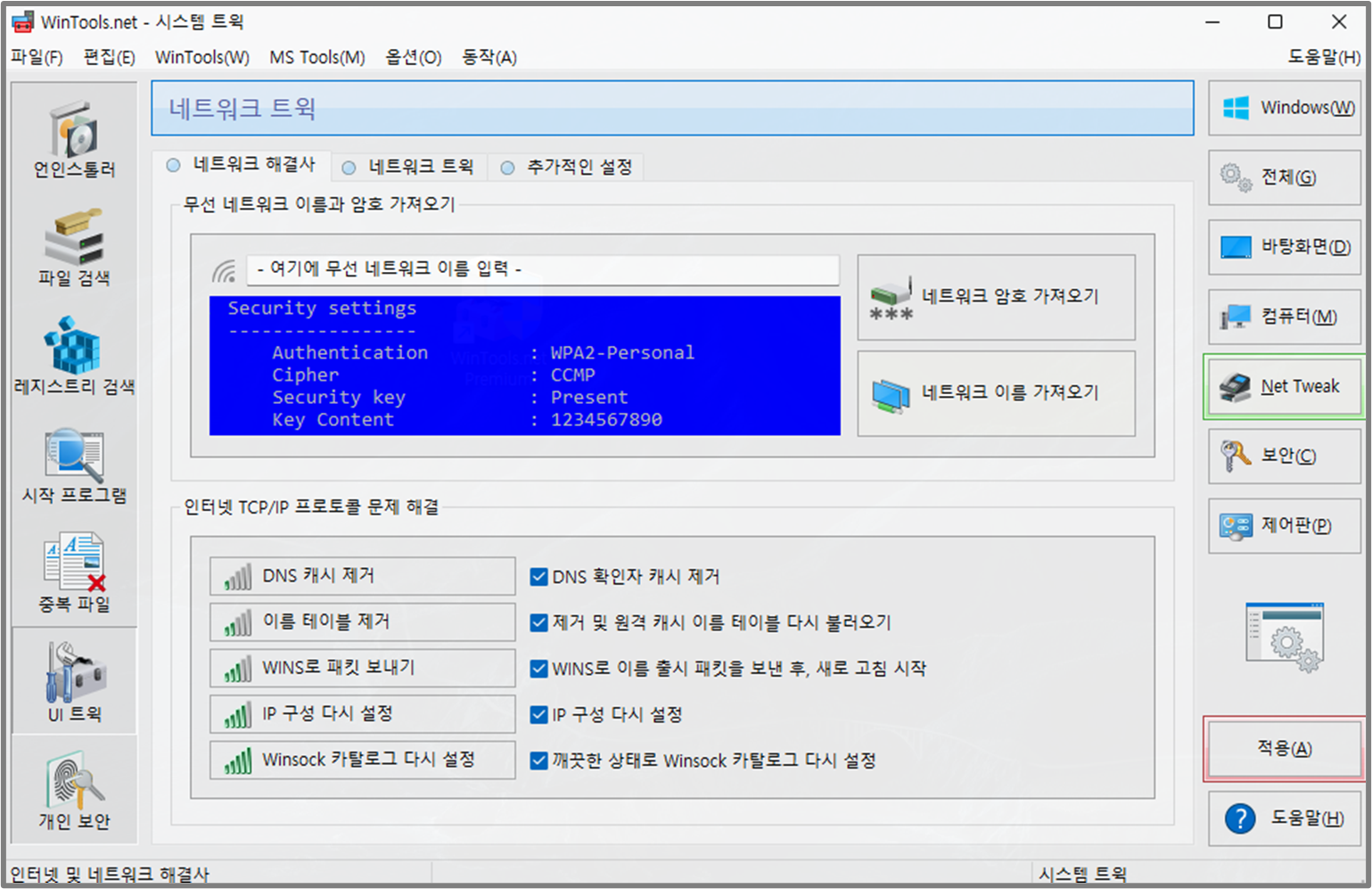Click signal icon on Winsock 카탈로그 다시 설정
Image resolution: width=1372 pixels, height=889 pixels.
point(238,761)
